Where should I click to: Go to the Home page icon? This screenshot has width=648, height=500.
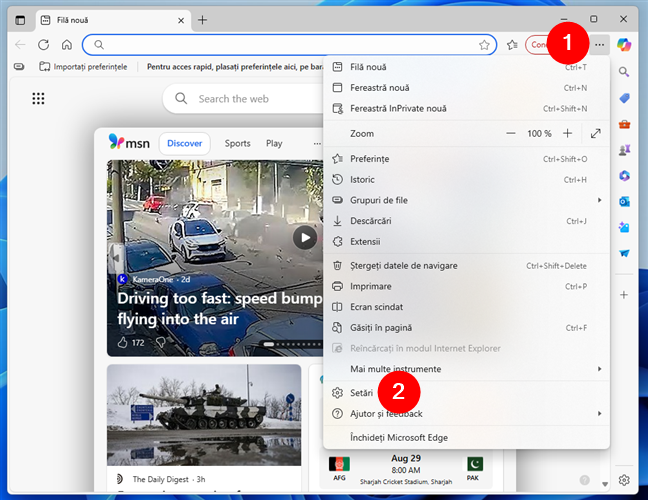pos(66,45)
